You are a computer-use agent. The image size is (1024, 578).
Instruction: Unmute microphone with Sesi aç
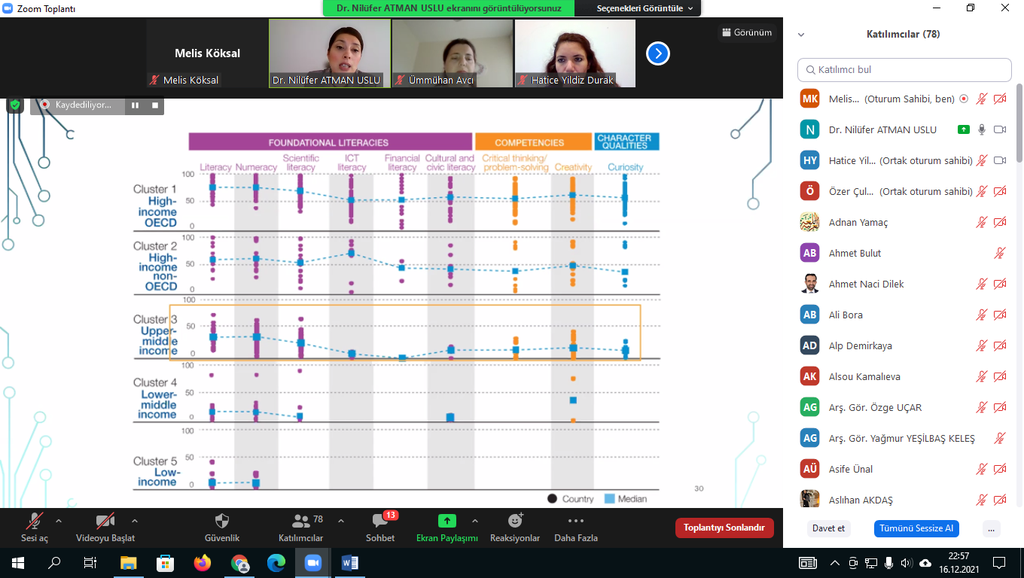(x=35, y=521)
